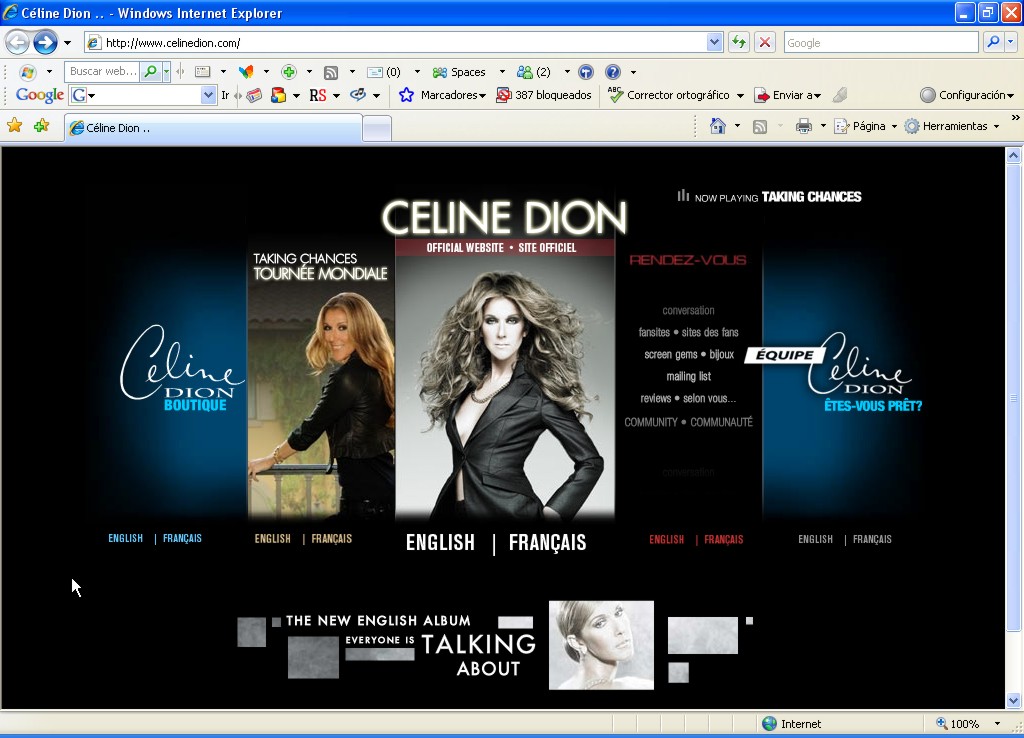1024x738 pixels.
Task: Open the Herramientas menu
Action: pyautogui.click(x=950, y=126)
